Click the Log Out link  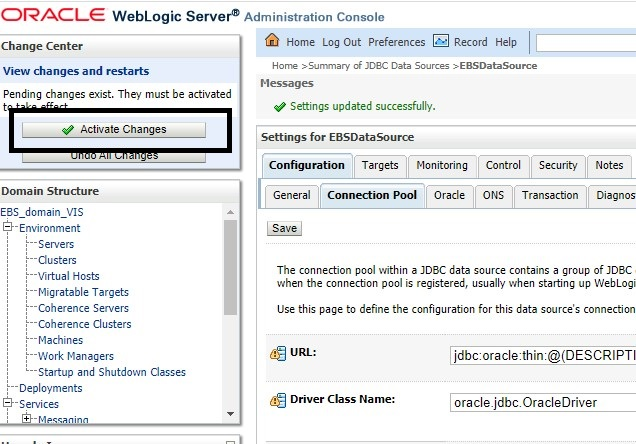coord(341,42)
